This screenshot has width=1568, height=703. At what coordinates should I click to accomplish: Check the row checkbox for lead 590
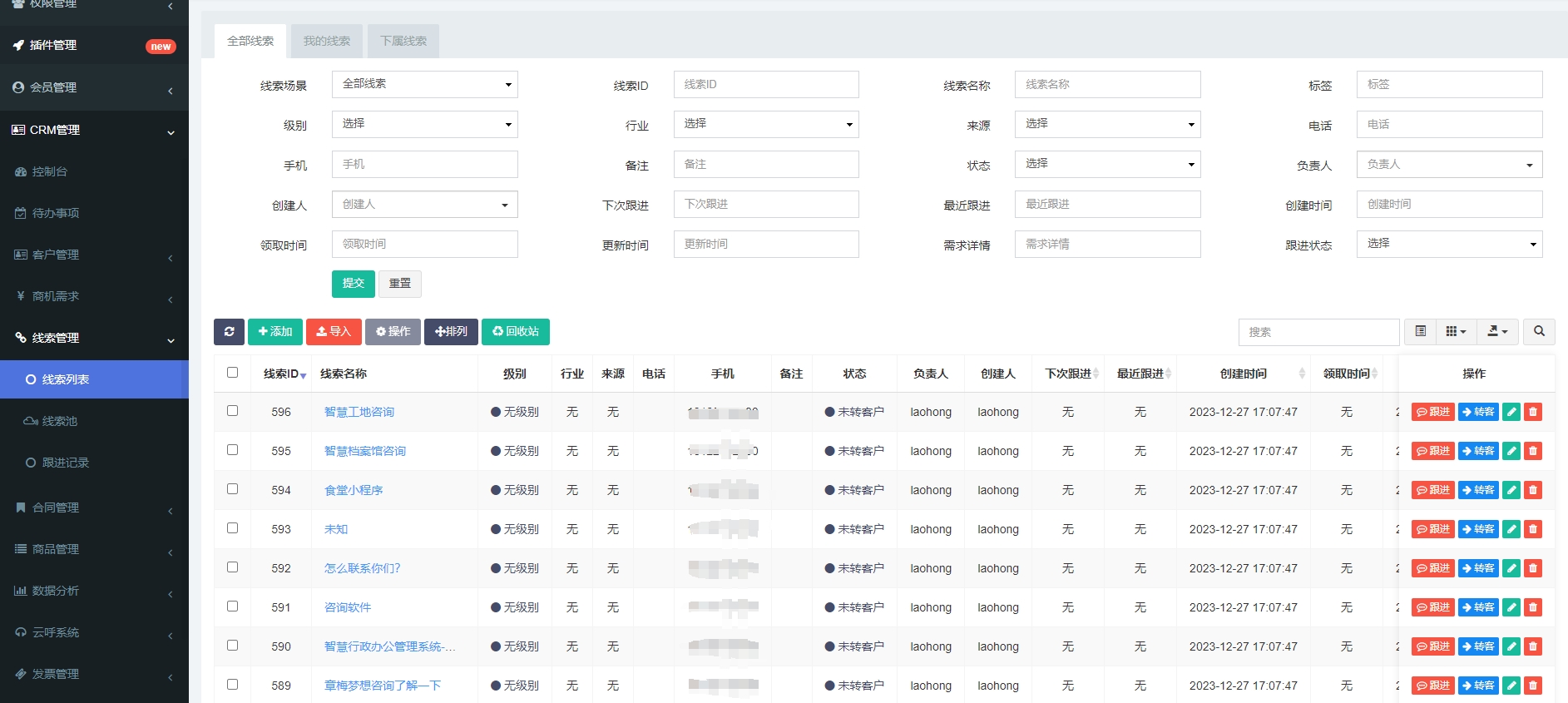[233, 646]
